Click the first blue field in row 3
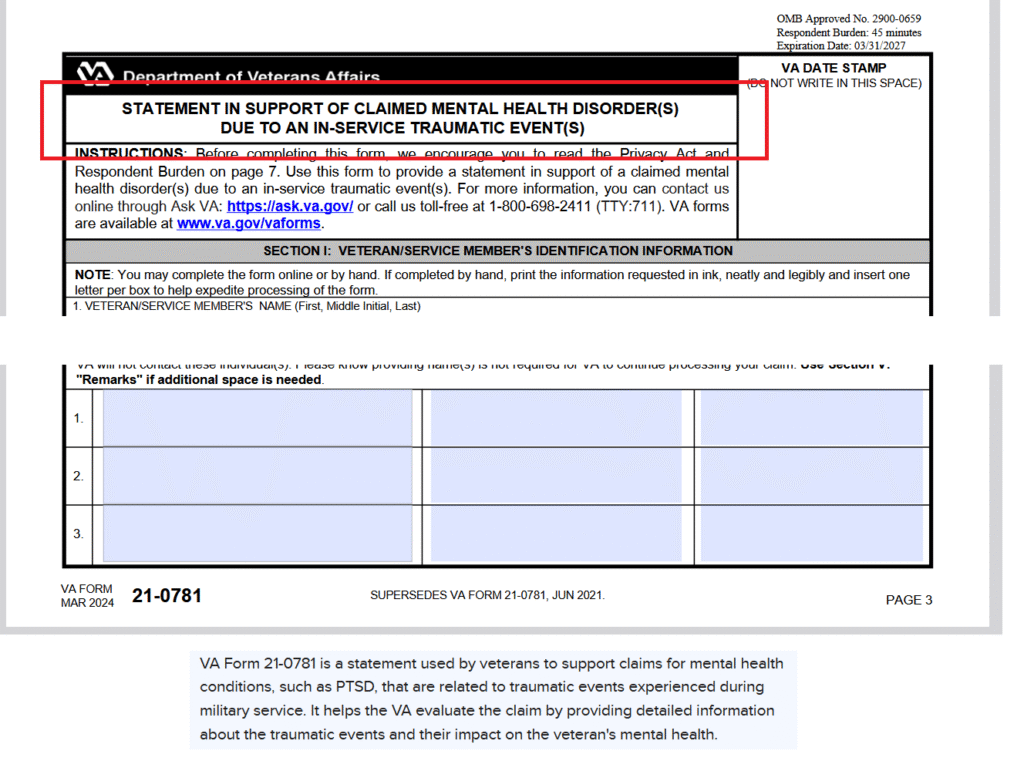The height and width of the screenshot is (761, 1024). pyautogui.click(x=258, y=534)
